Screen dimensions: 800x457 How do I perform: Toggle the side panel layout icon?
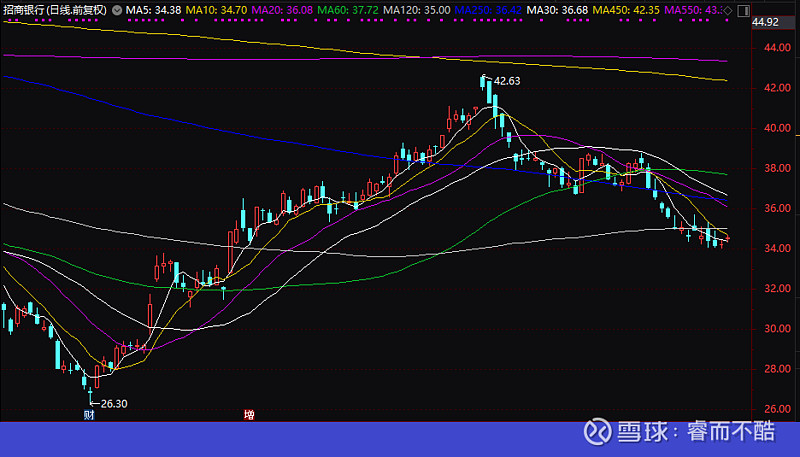744,10
